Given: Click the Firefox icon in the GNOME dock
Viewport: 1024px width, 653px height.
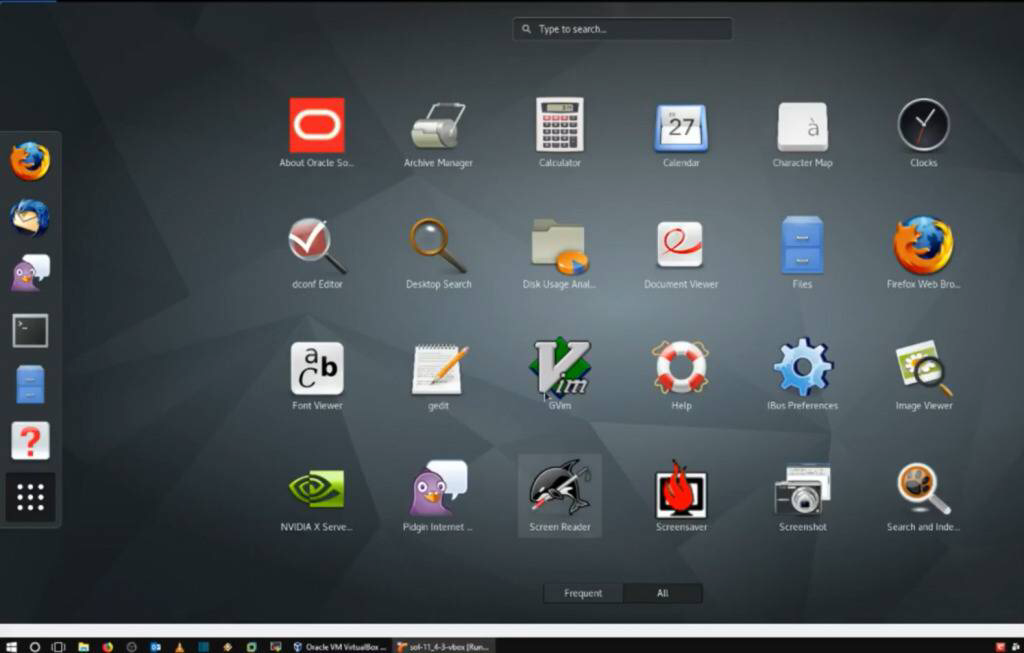Looking at the screenshot, I should pyautogui.click(x=30, y=161).
